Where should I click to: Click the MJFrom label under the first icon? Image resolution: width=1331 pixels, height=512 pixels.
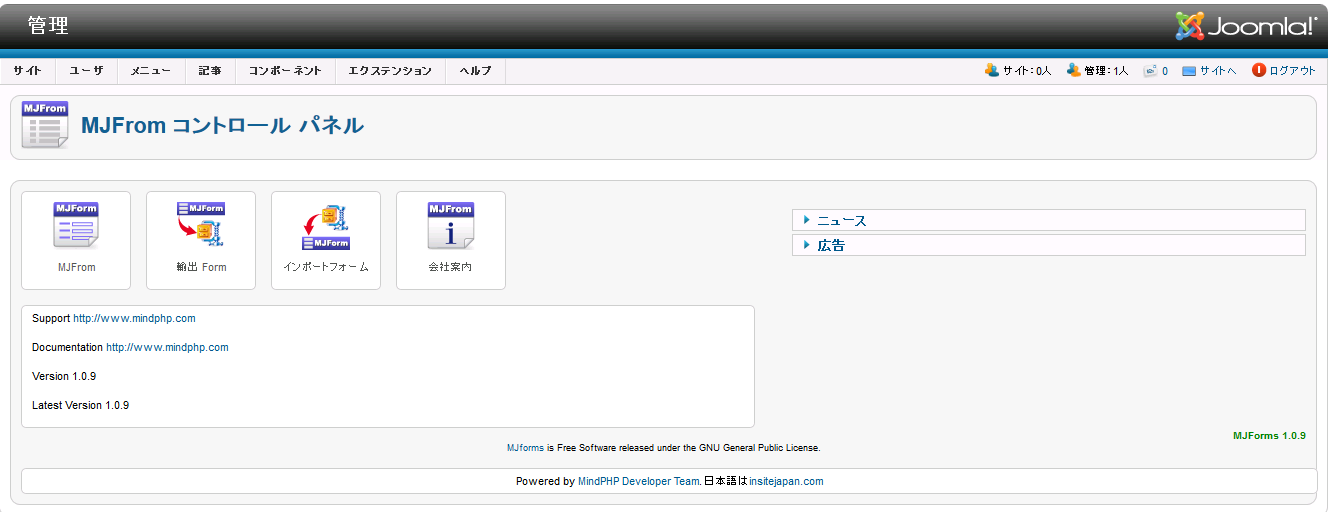(76, 267)
